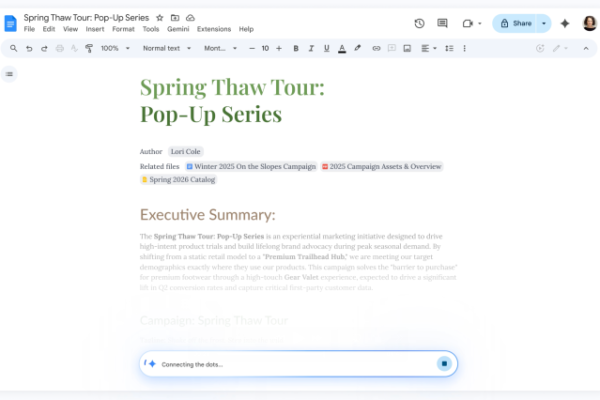Toggle bold formatting

pos(297,48)
